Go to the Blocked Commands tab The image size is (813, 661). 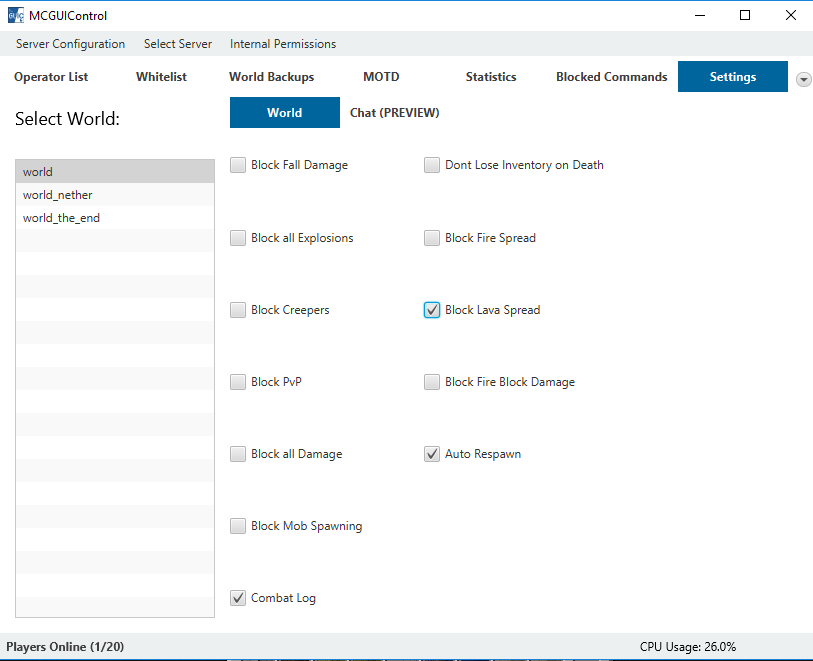pos(611,77)
